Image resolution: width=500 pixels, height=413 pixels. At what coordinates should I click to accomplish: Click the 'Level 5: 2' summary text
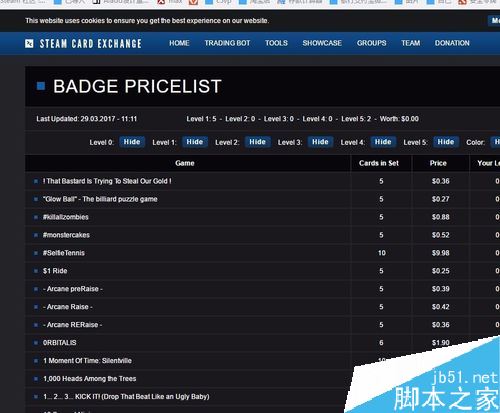(356, 119)
